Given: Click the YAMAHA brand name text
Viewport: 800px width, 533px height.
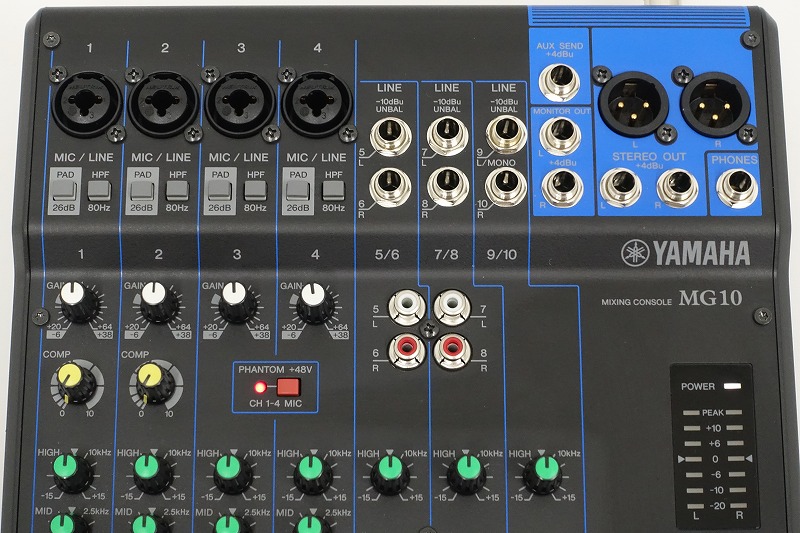Looking at the screenshot, I should click(x=701, y=253).
